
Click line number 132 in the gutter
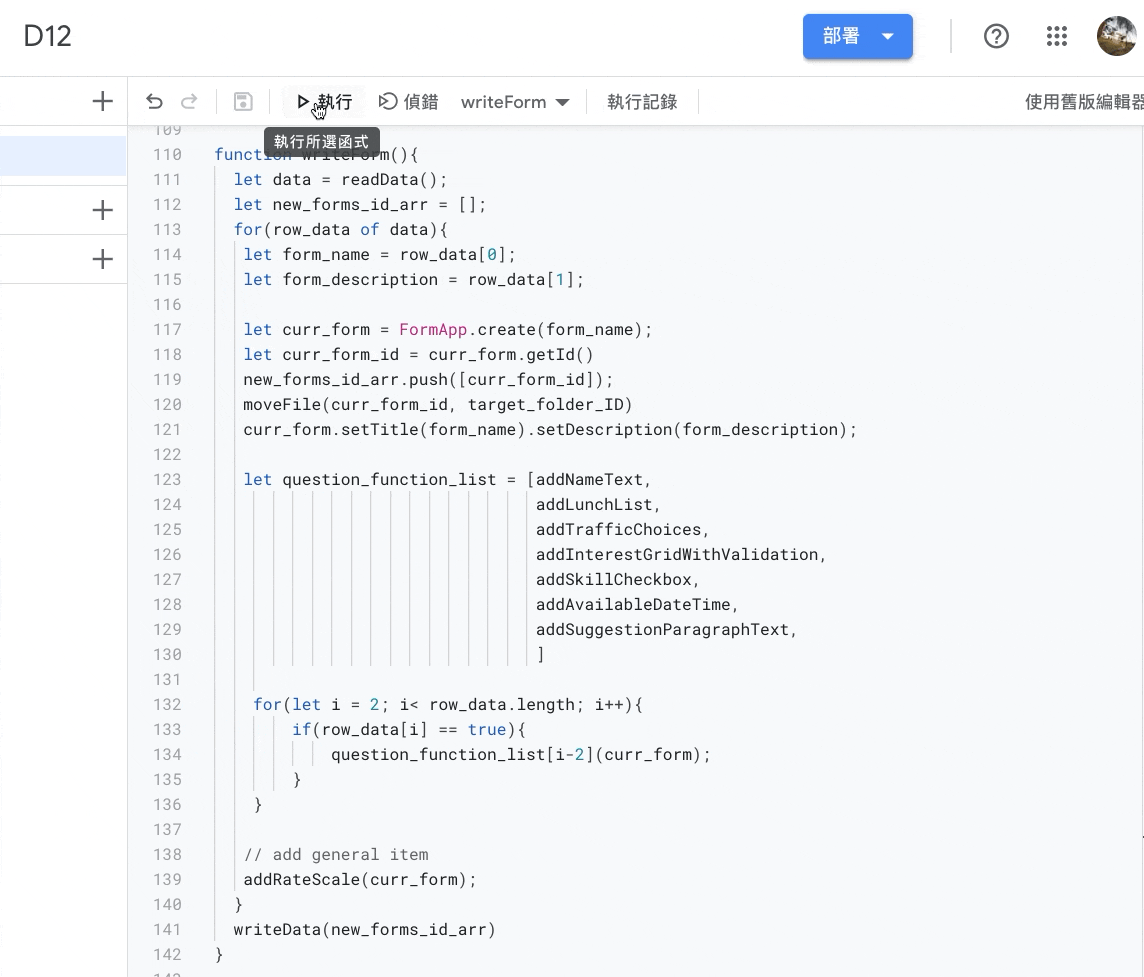(x=167, y=704)
